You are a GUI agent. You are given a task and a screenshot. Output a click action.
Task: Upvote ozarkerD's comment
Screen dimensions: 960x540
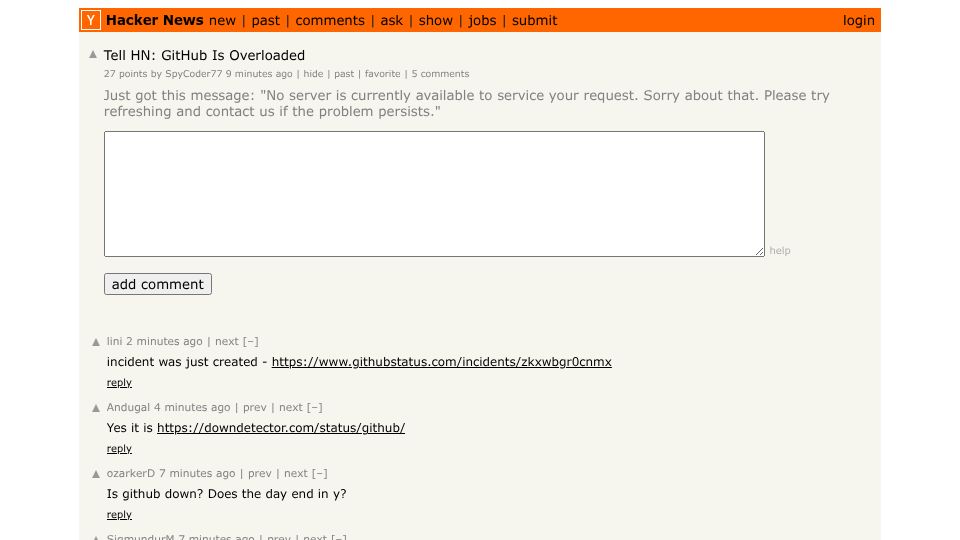point(96,474)
